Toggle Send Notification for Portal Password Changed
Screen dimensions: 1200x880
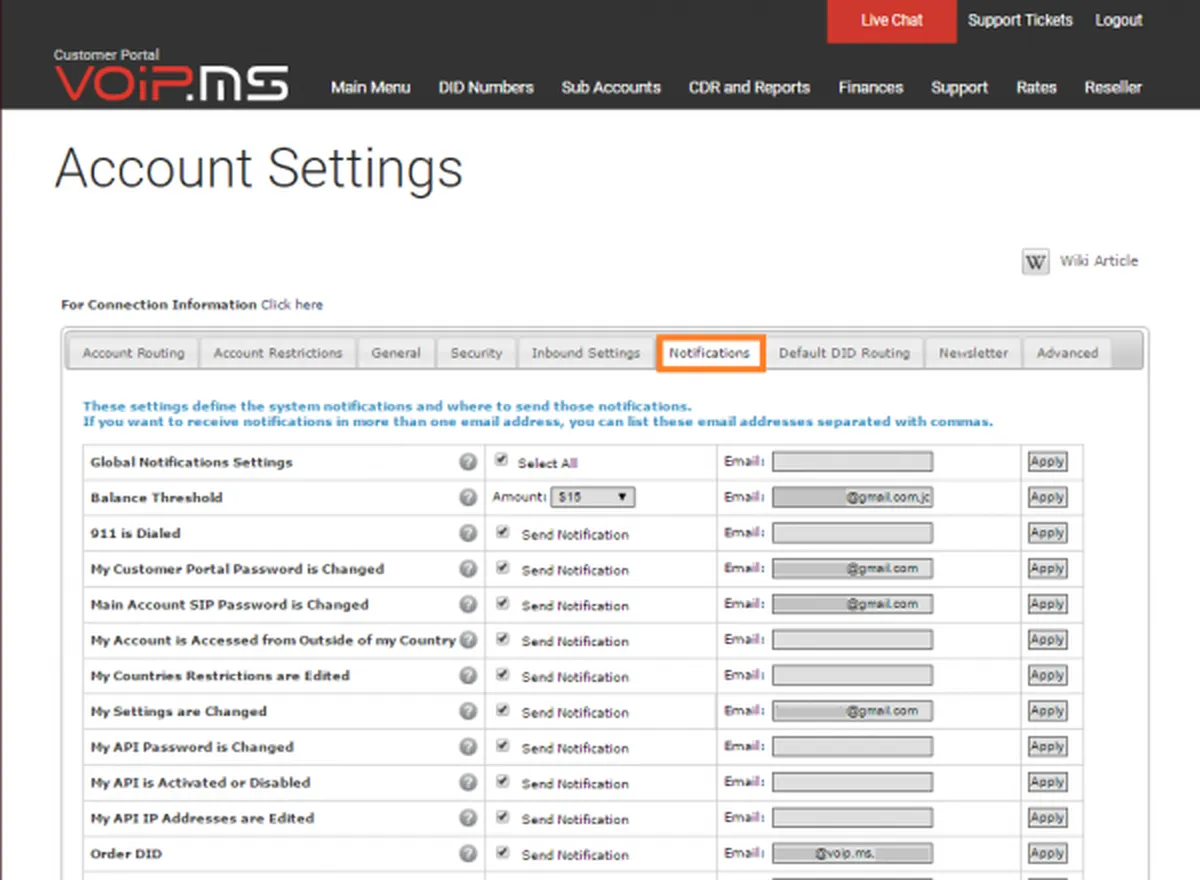(x=502, y=568)
